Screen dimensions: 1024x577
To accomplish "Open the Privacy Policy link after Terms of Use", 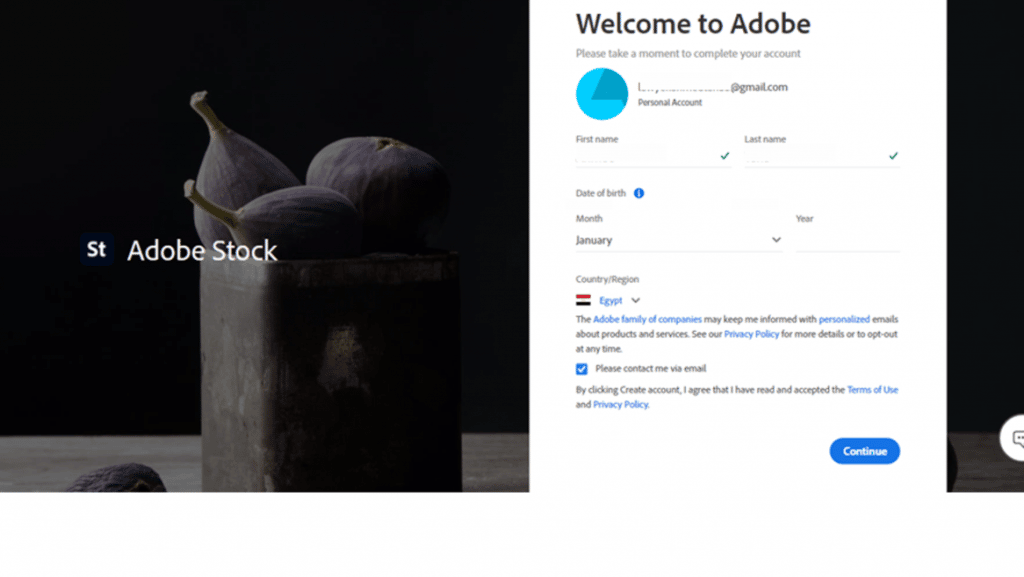I will pyautogui.click(x=620, y=405).
